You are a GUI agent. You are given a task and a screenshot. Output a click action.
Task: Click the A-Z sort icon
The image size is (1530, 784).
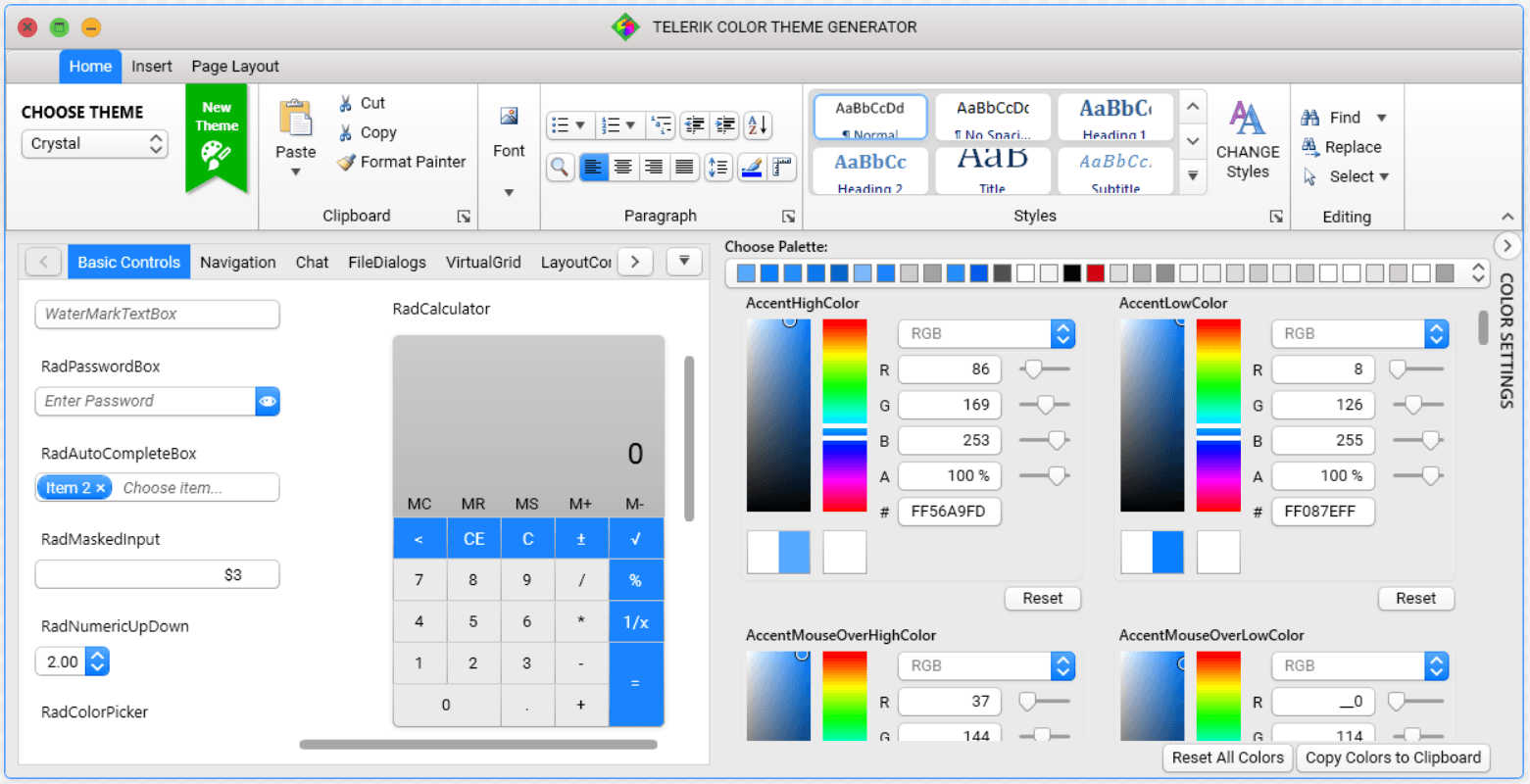[758, 124]
